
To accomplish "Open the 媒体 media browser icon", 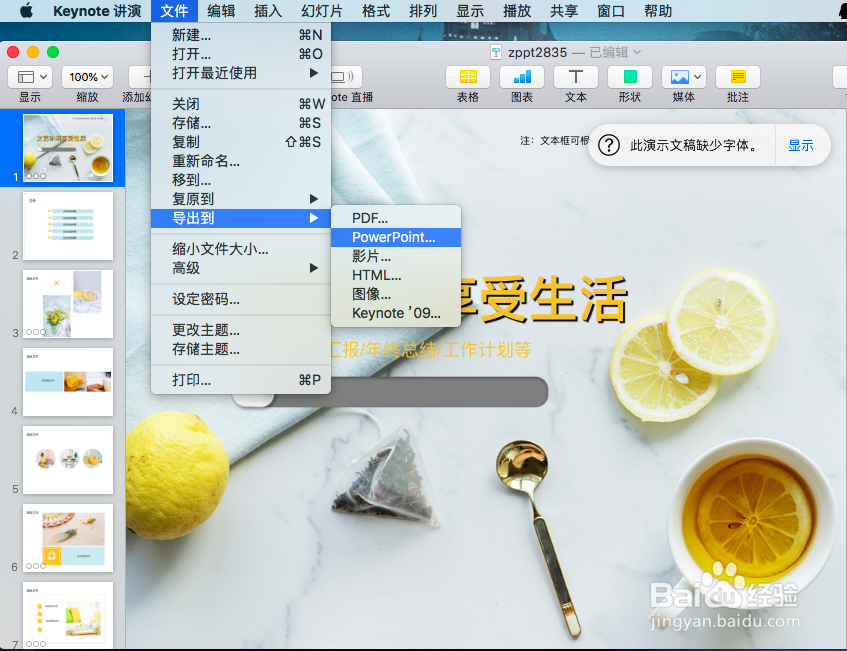I will tap(678, 77).
